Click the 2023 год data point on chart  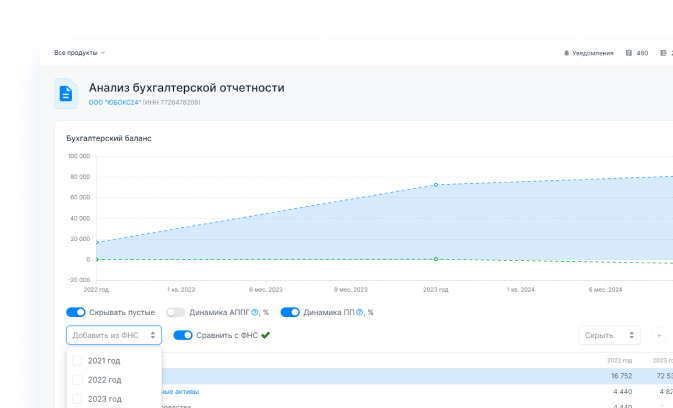click(435, 185)
